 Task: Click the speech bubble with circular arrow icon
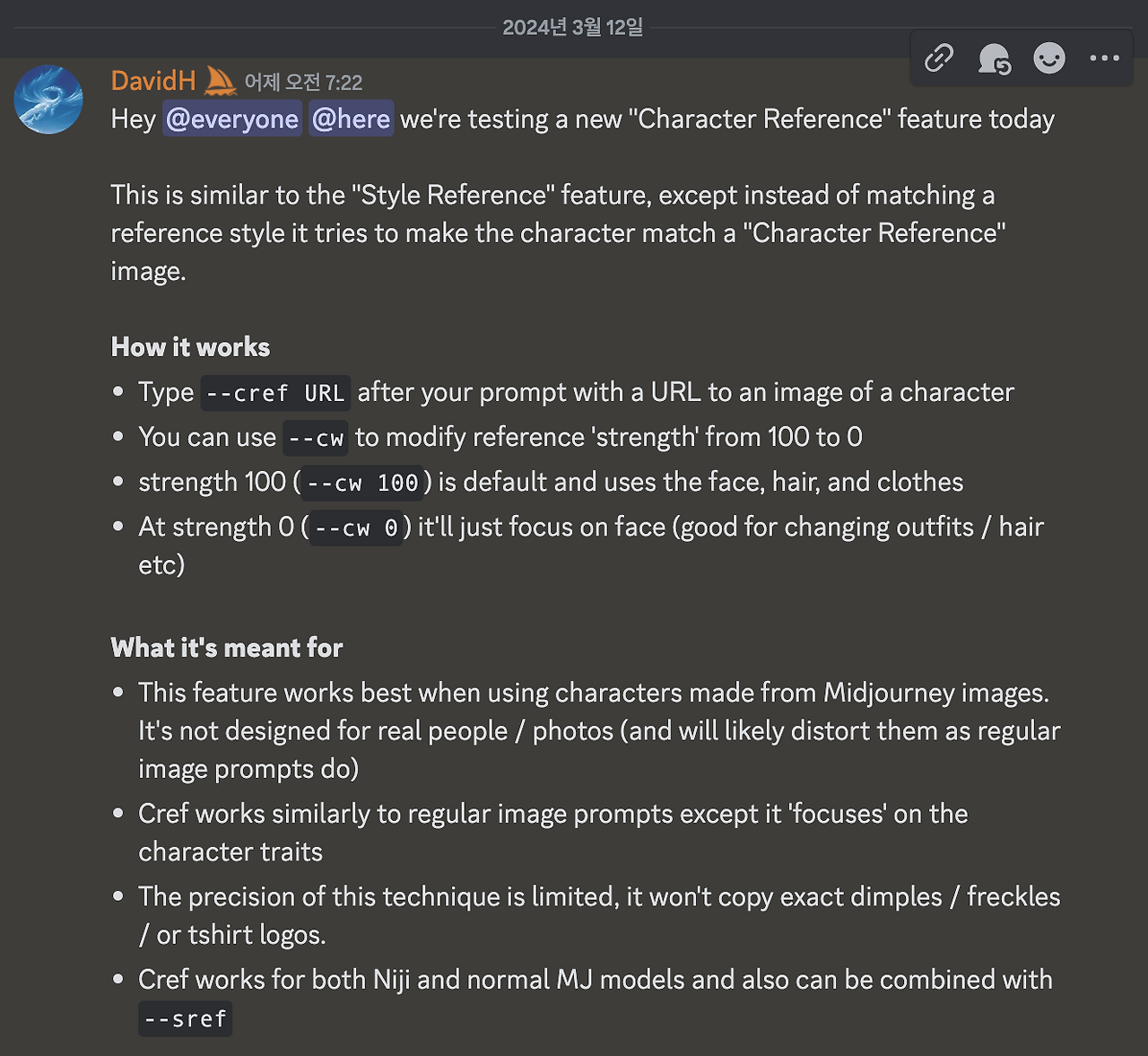994,59
